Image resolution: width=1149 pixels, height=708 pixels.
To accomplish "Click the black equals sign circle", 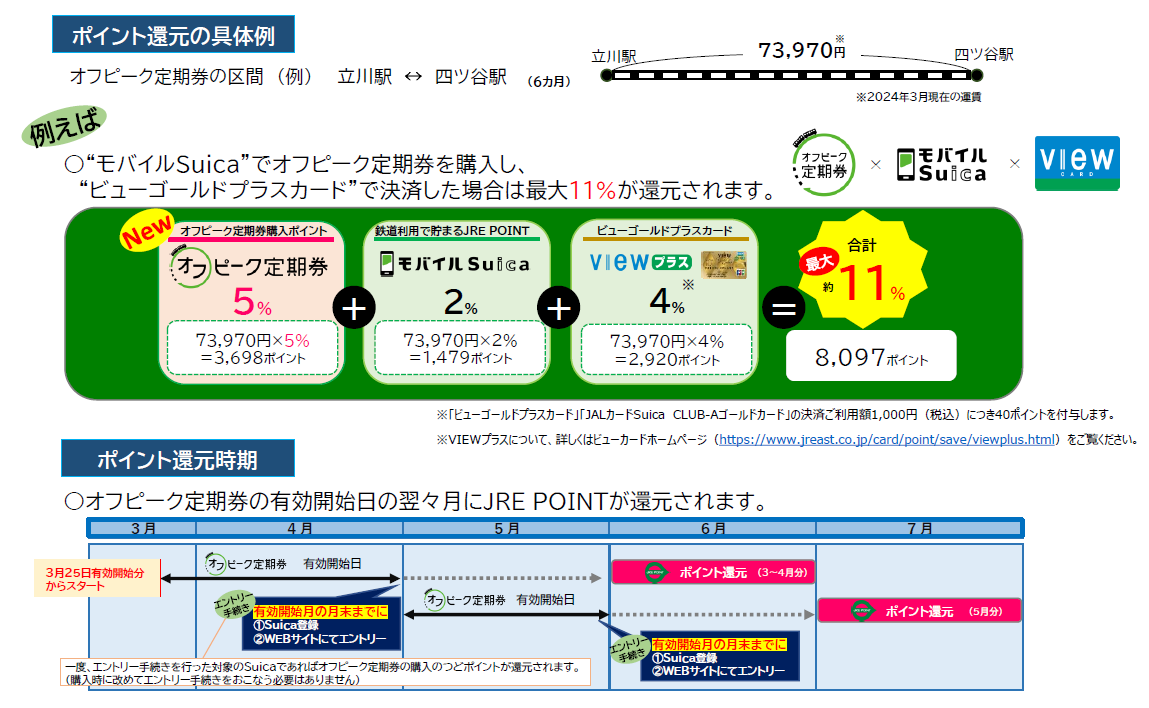I will point(783,308).
